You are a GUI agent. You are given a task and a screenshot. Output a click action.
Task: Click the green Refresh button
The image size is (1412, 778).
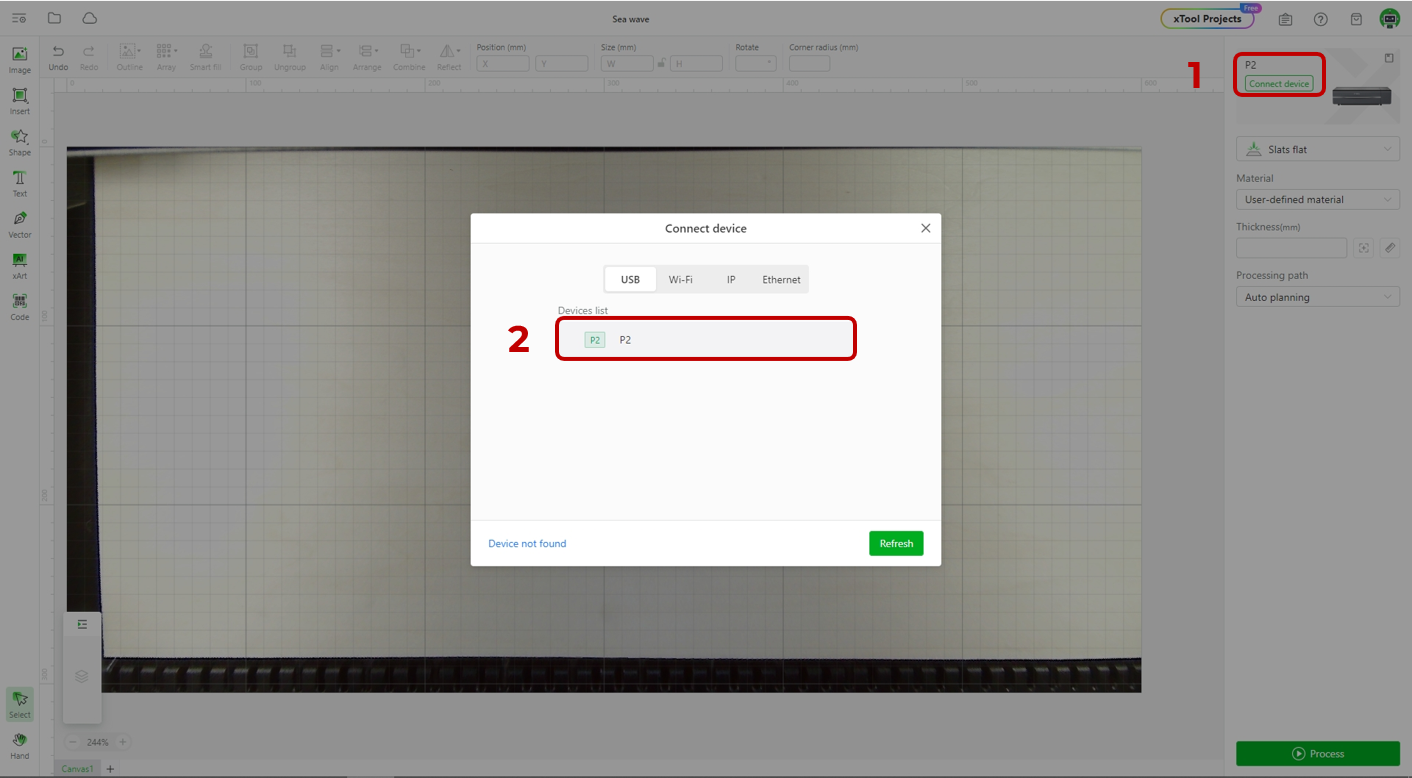coord(896,543)
